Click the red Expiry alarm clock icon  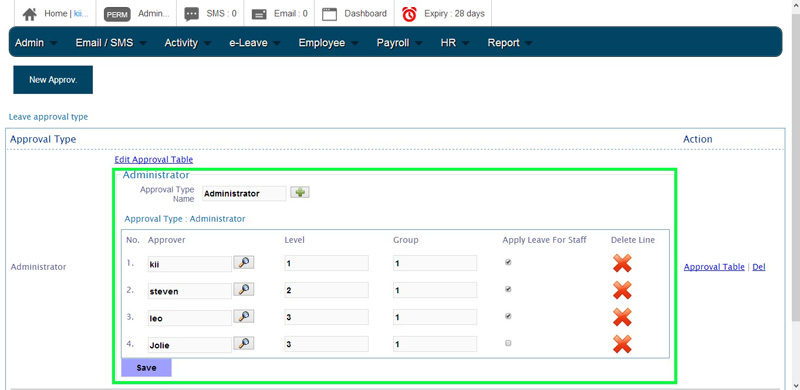pos(409,14)
